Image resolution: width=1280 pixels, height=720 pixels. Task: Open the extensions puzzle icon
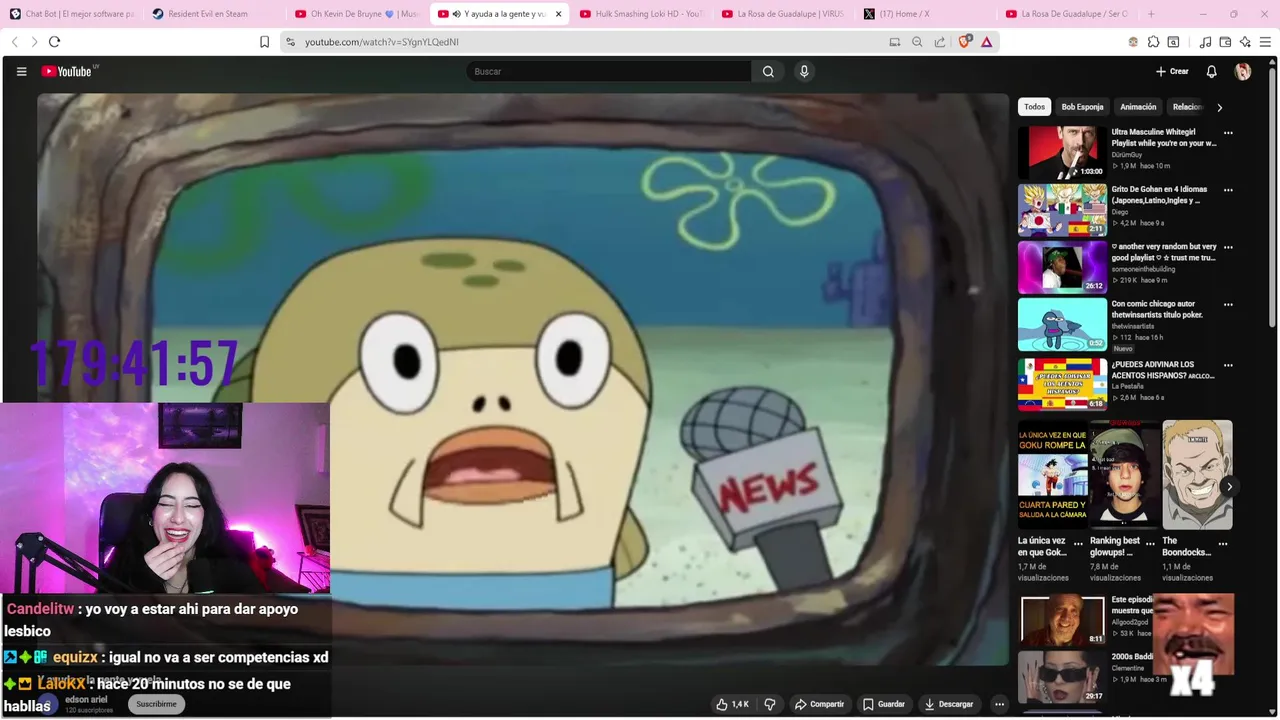[1153, 42]
